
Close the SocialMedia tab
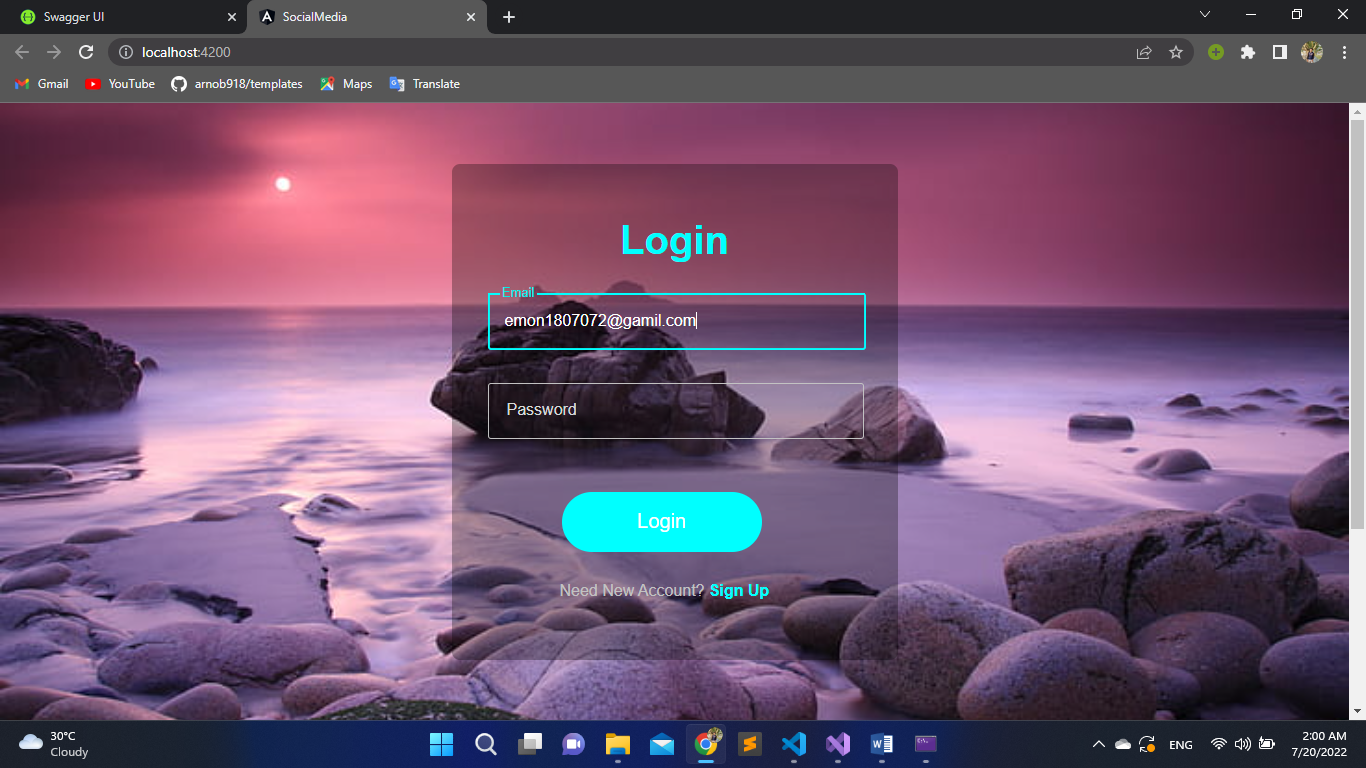tap(471, 17)
